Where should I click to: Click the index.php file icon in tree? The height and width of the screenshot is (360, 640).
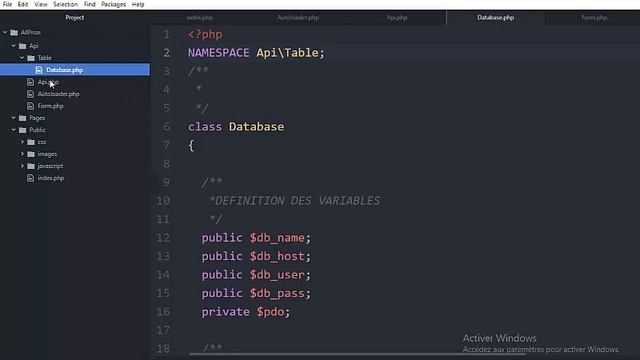pyautogui.click(x=30, y=178)
